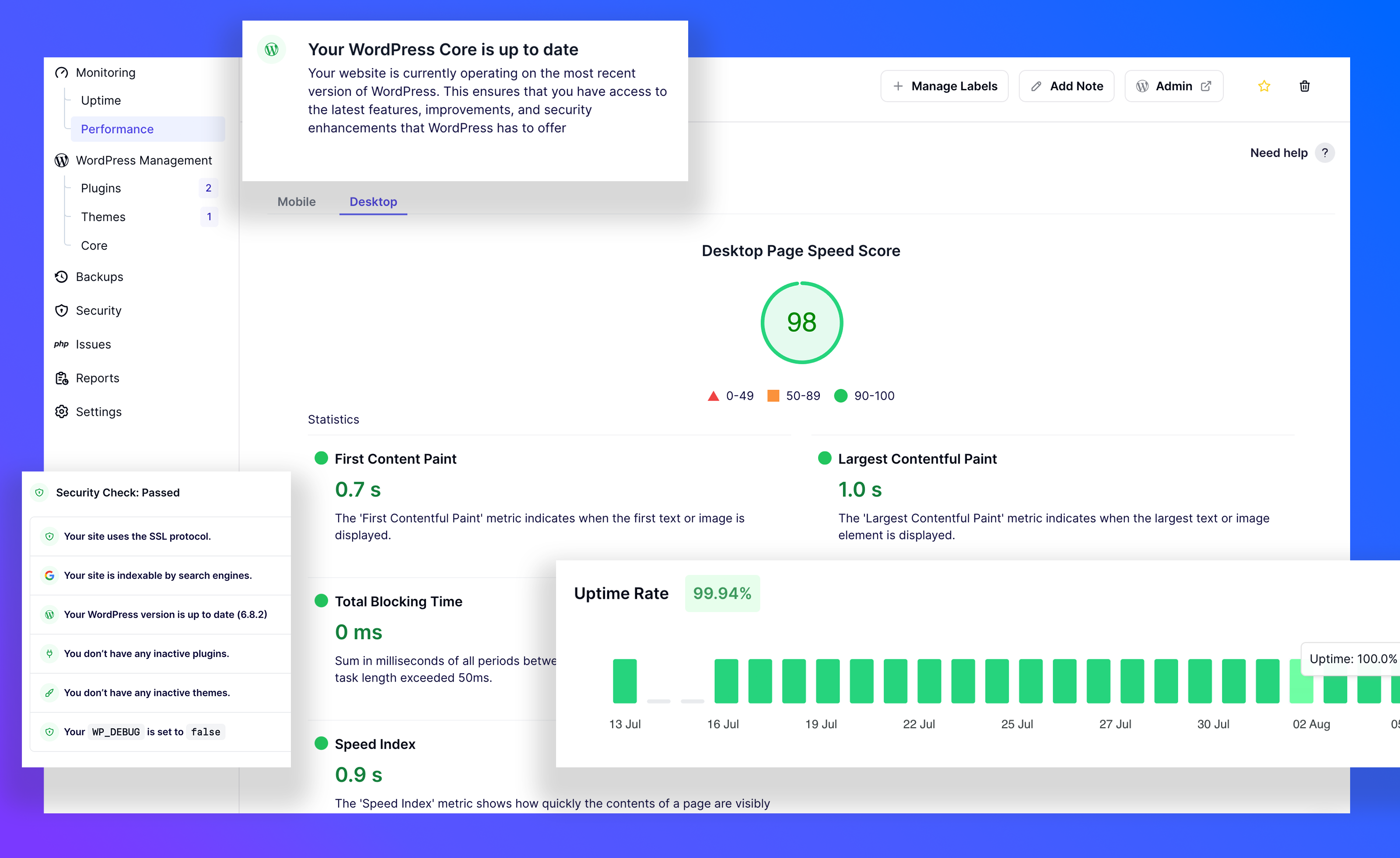Click the Backups clock icon in sidebar
The image size is (1400, 858).
click(61, 276)
